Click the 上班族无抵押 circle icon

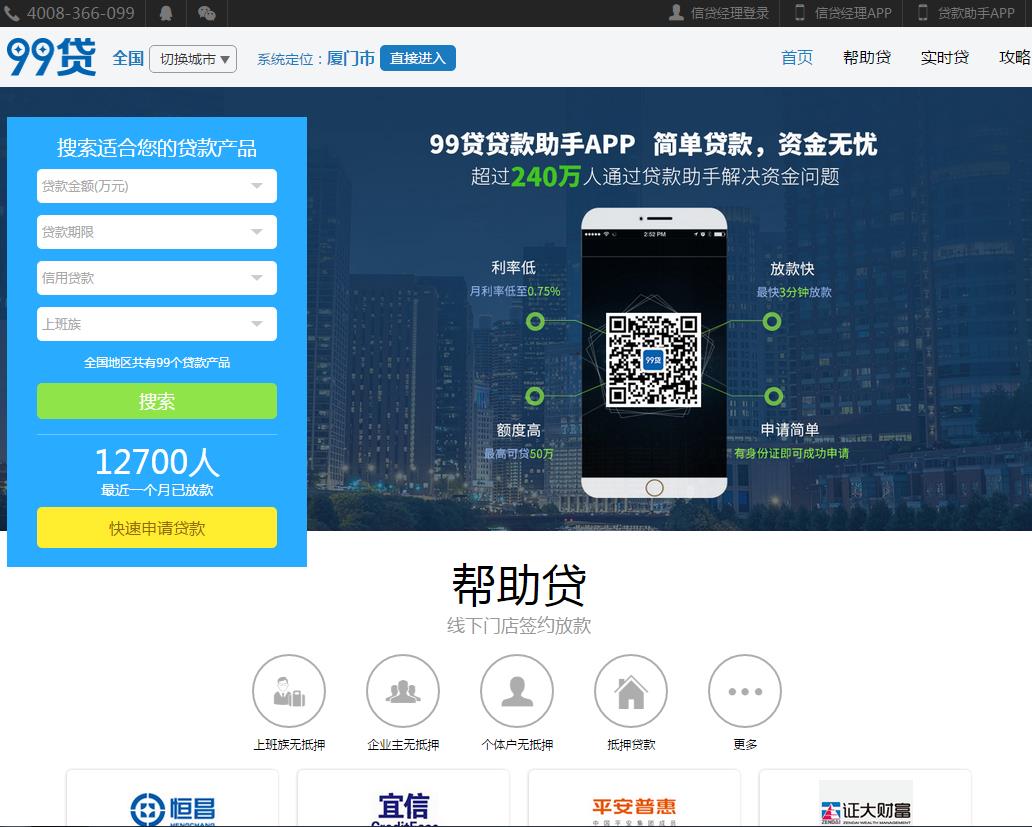point(289,691)
